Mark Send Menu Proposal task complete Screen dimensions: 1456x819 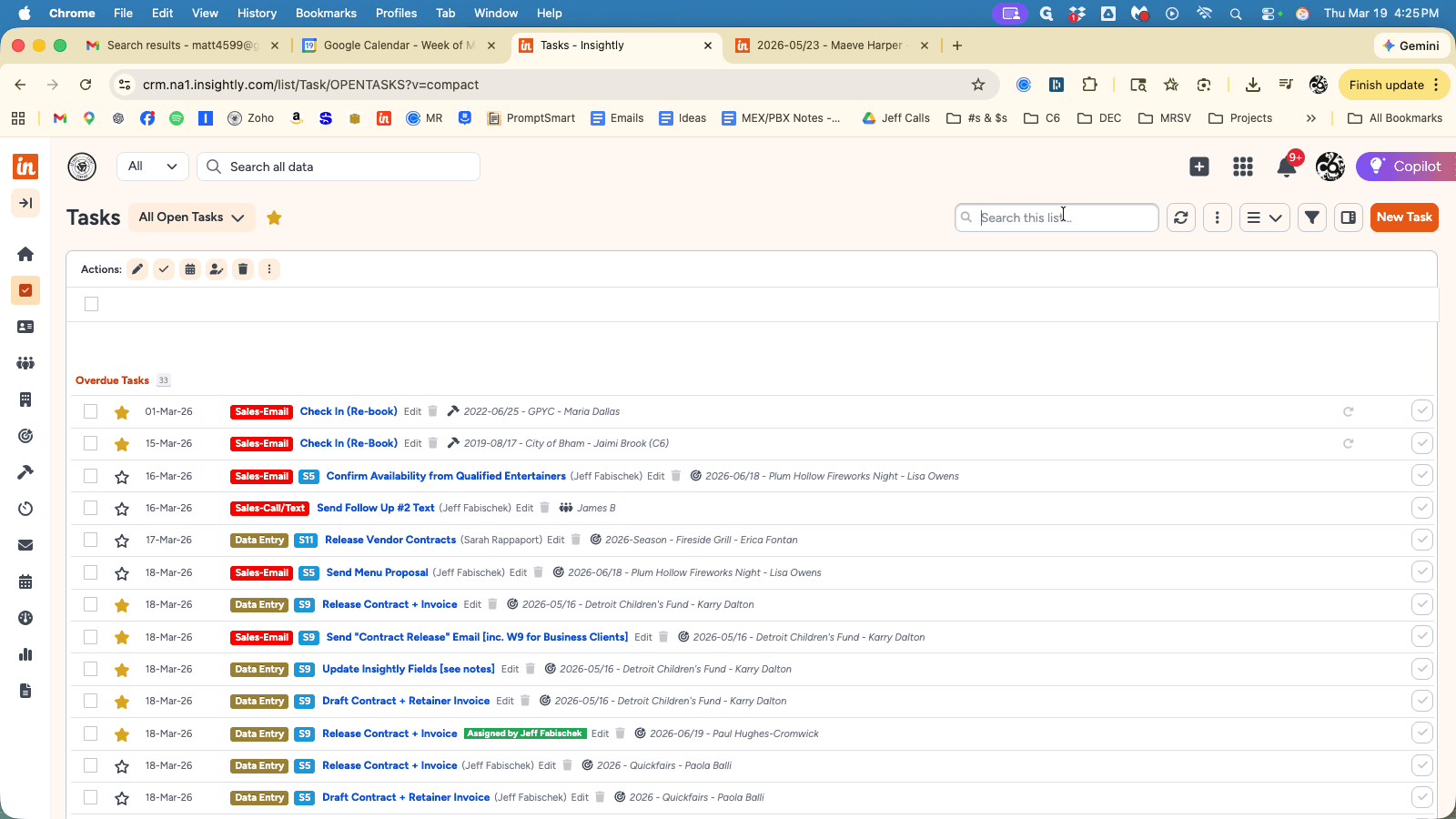click(1421, 572)
